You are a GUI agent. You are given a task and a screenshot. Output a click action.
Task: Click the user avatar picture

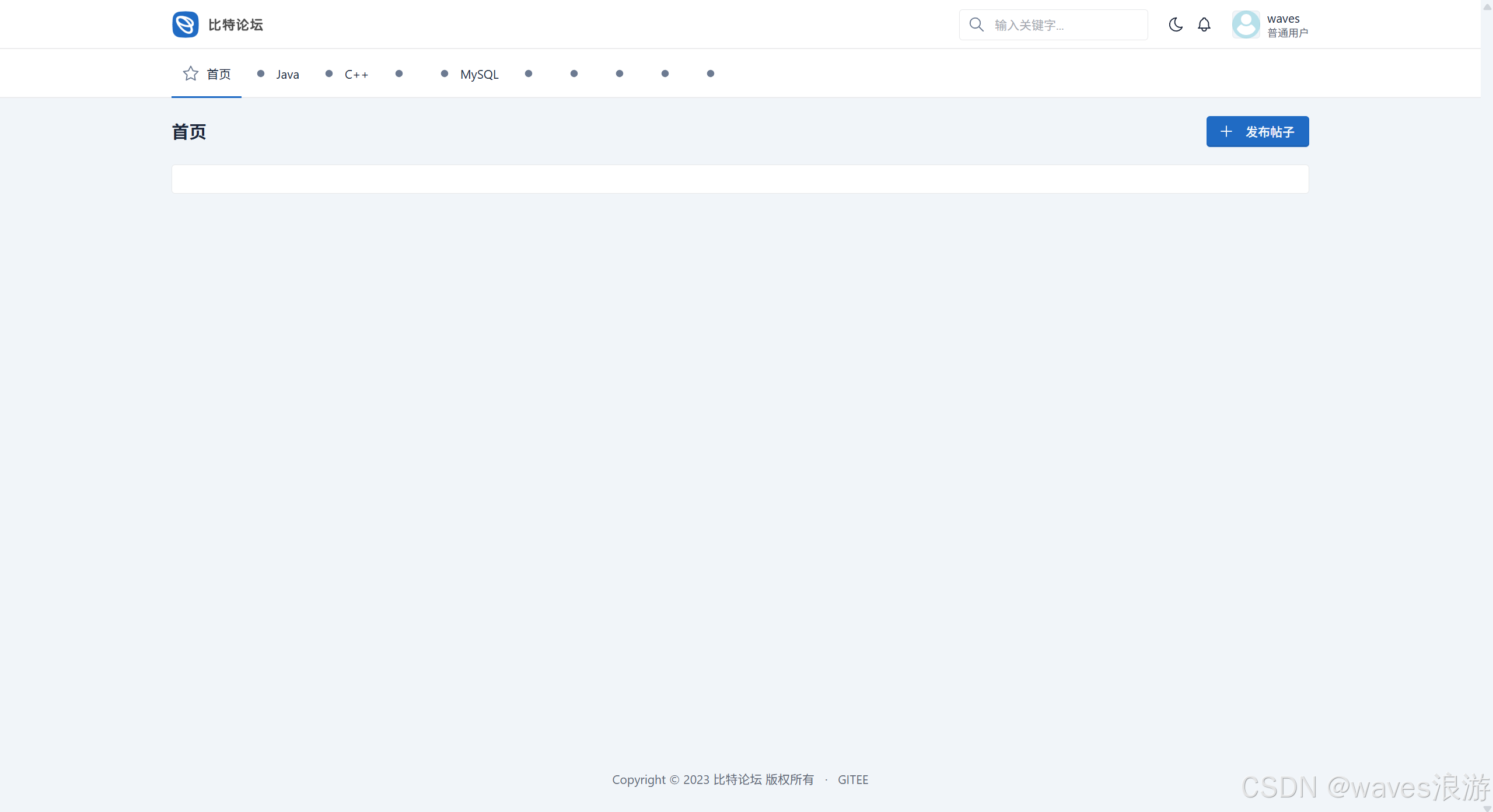pyautogui.click(x=1246, y=24)
